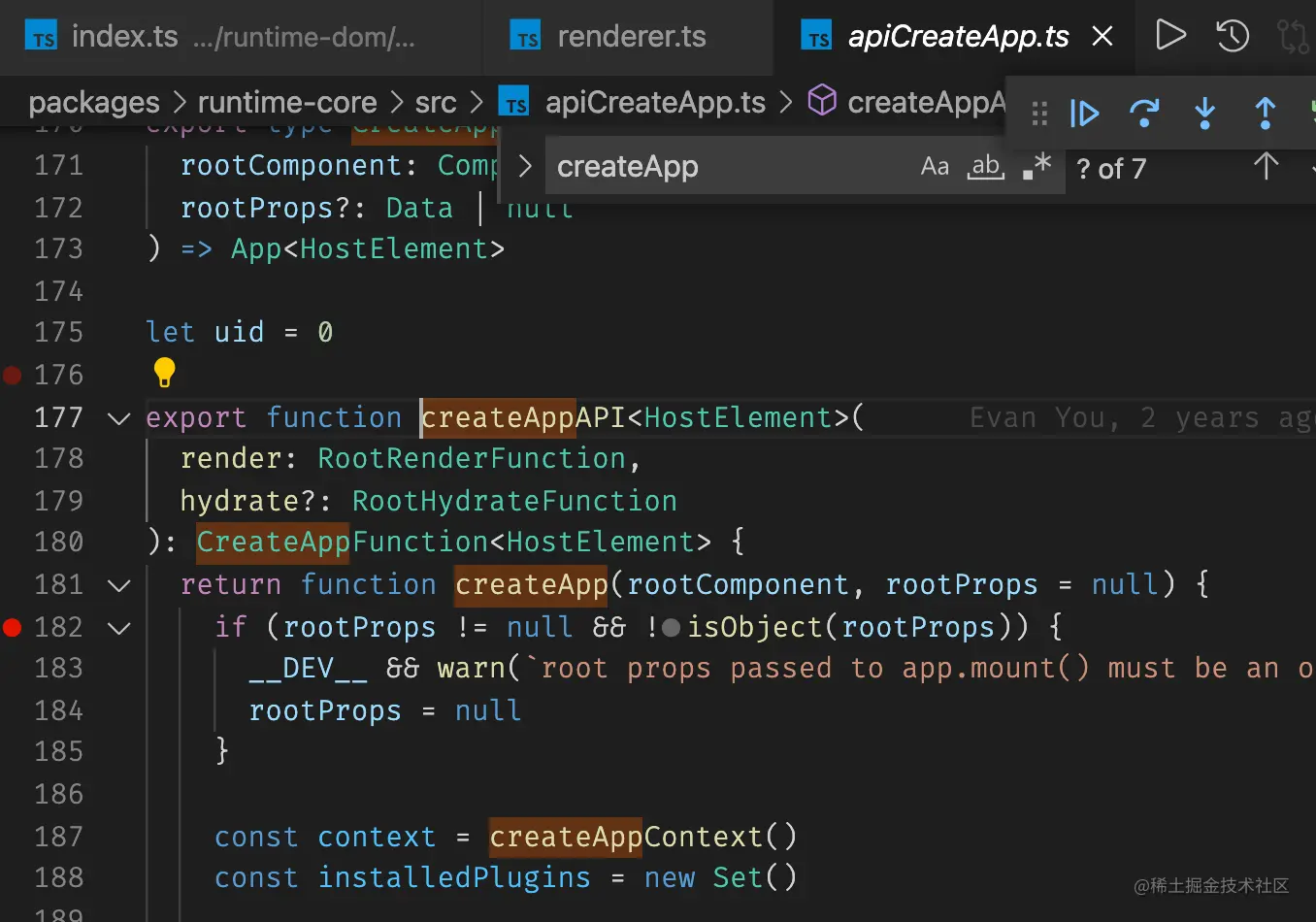1316x922 pixels.
Task: Step over using the debug toolbar
Action: pyautogui.click(x=1145, y=114)
